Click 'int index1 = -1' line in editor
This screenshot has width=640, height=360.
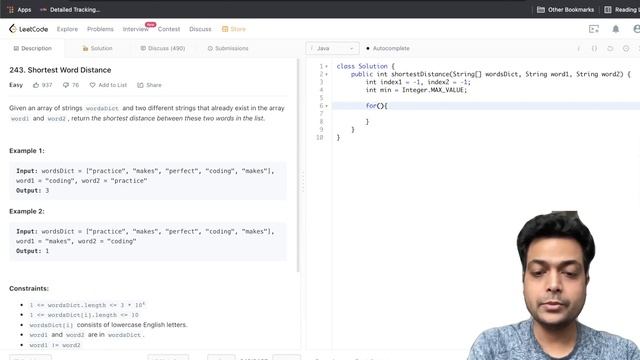tap(418, 82)
